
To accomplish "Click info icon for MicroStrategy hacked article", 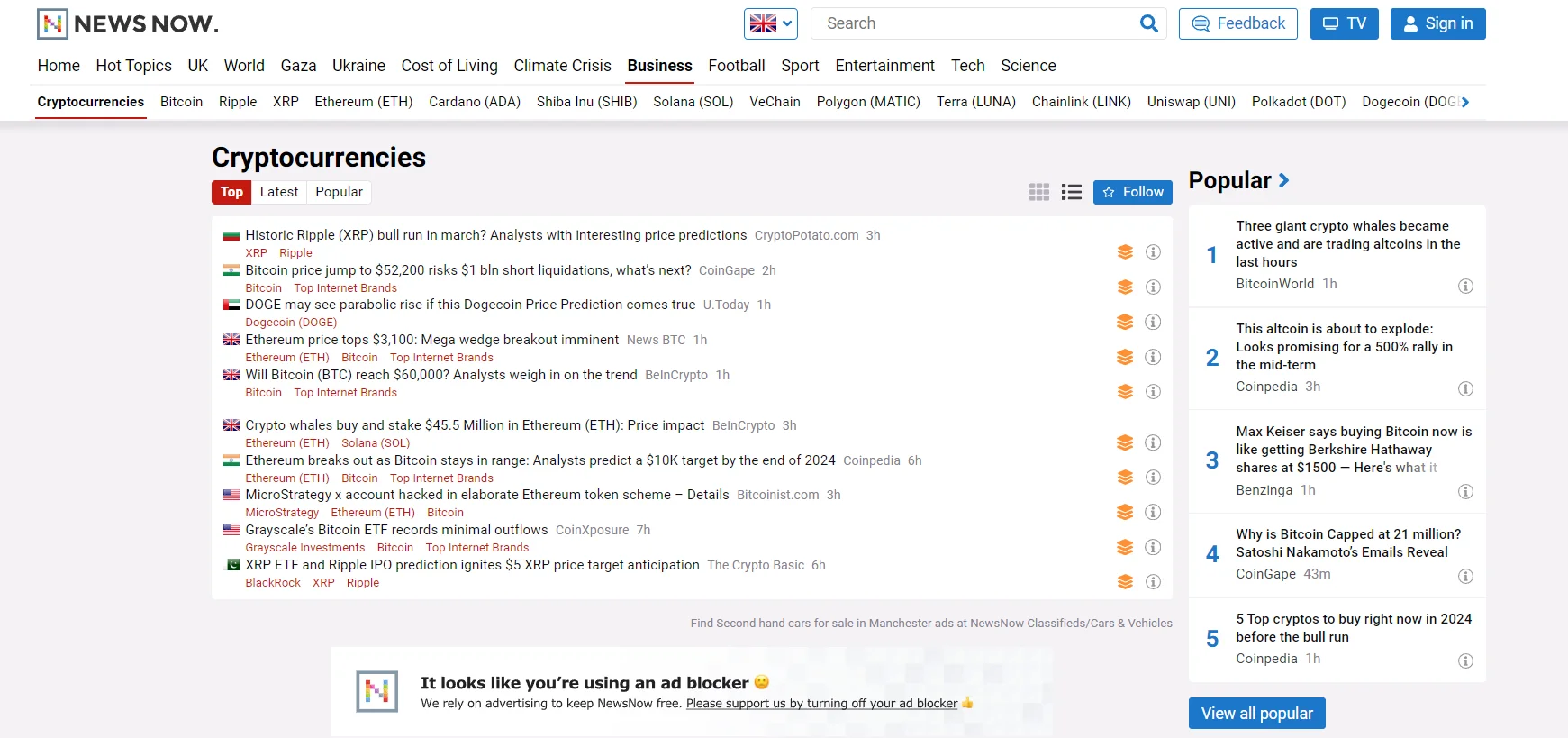I will 1153,512.
